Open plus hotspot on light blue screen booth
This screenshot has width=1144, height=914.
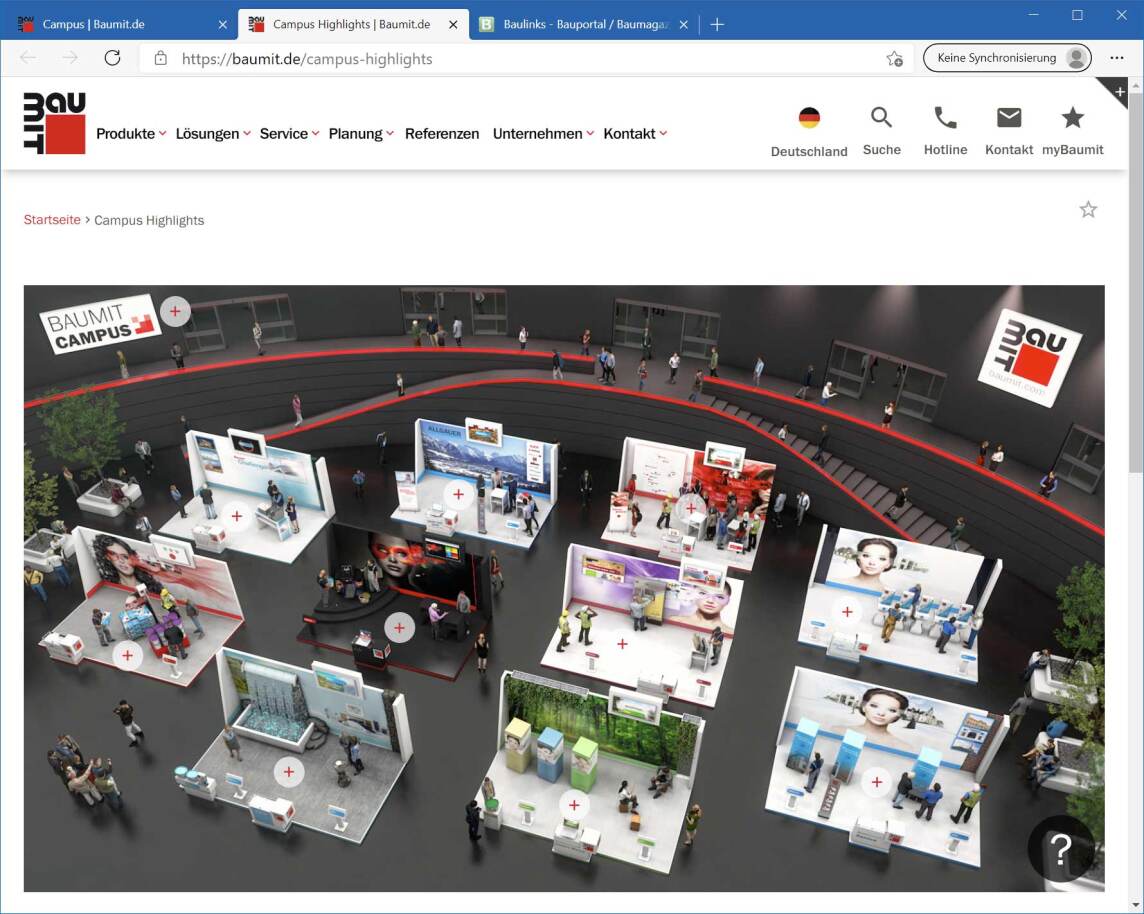pyautogui.click(x=236, y=516)
